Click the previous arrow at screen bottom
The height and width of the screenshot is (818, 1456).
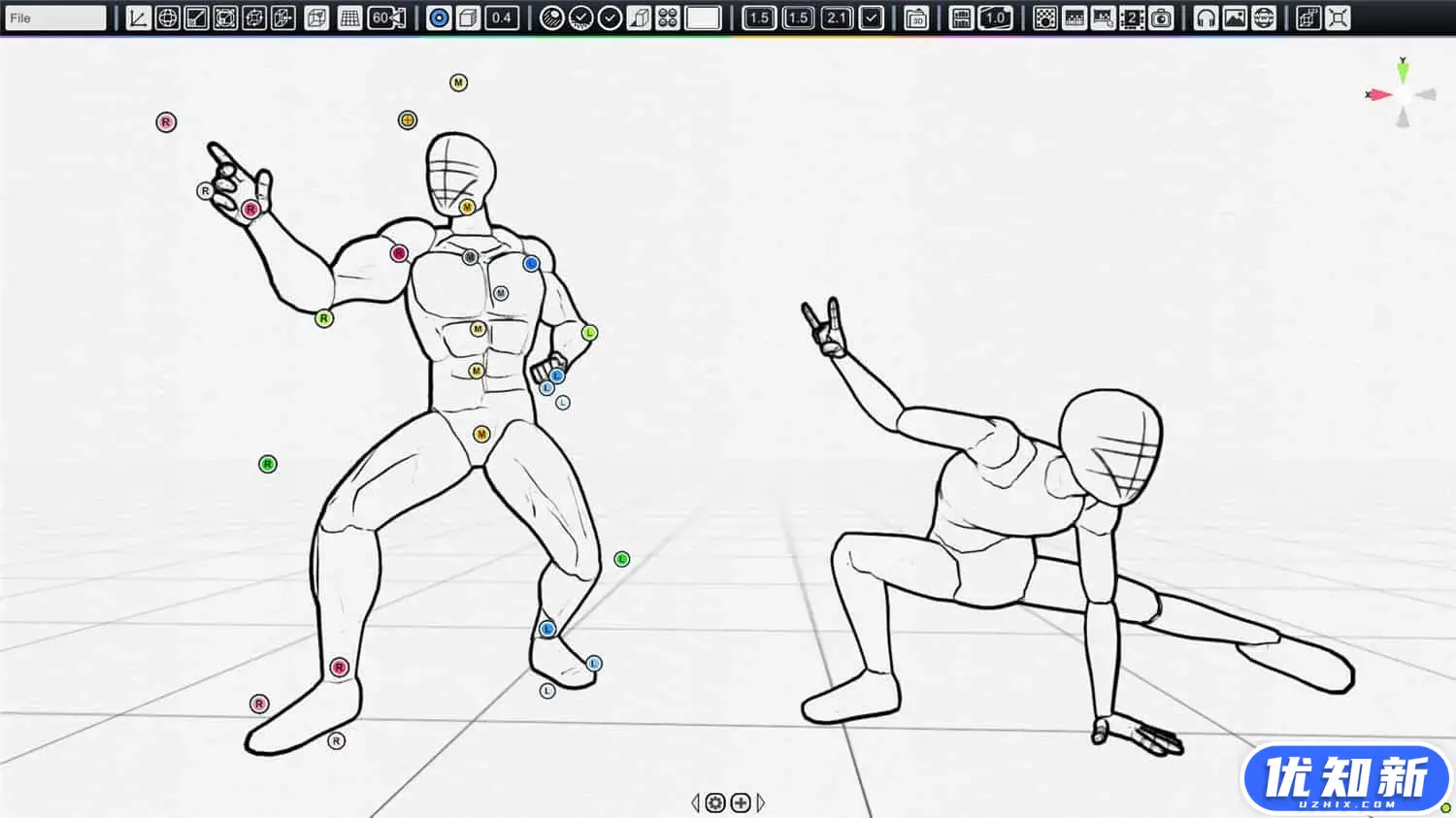(x=695, y=802)
